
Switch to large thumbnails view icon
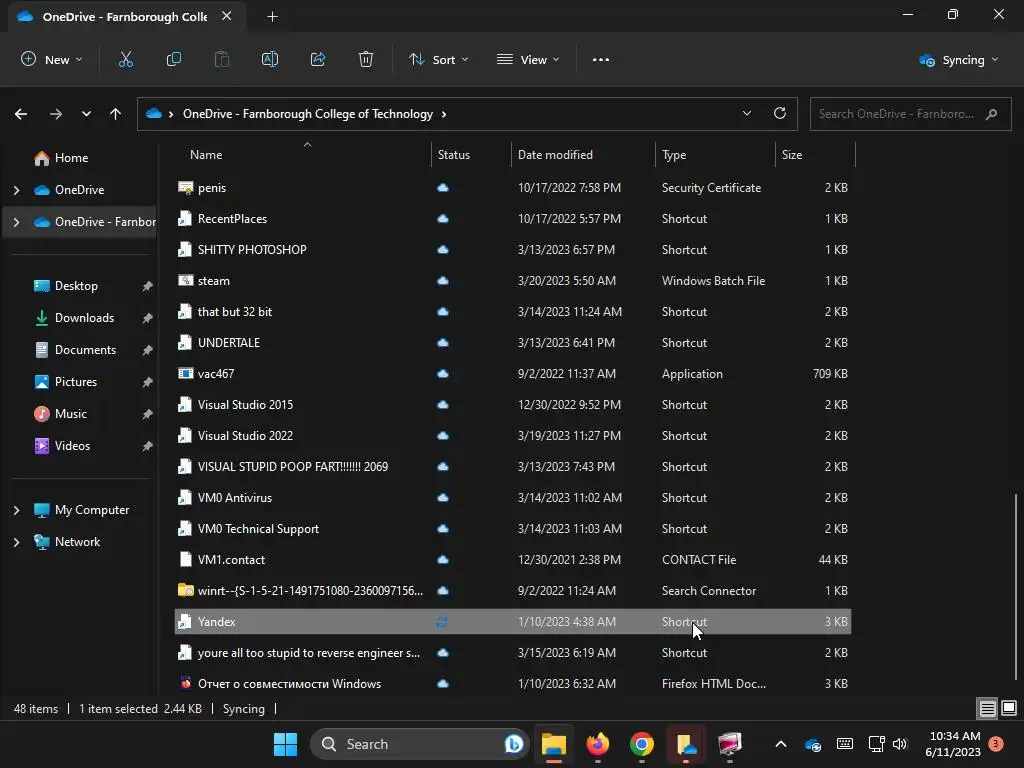pyautogui.click(x=1009, y=708)
